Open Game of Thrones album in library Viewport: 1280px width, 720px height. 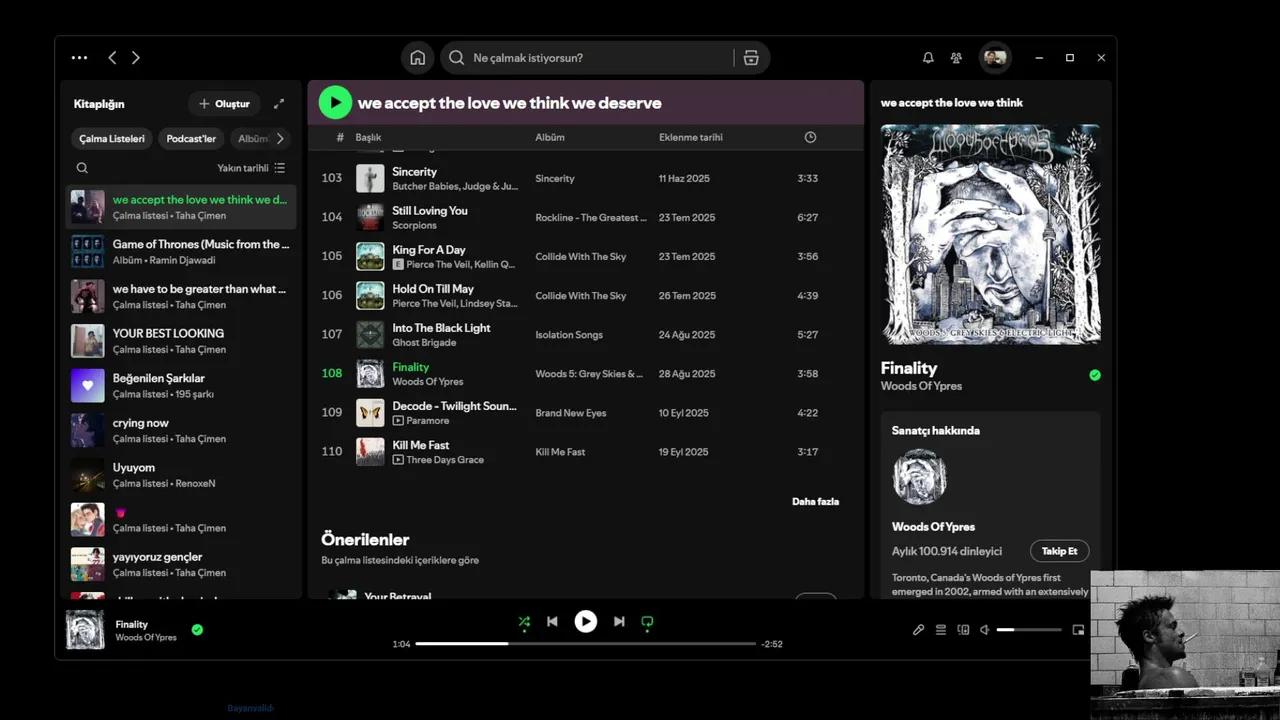pos(181,252)
